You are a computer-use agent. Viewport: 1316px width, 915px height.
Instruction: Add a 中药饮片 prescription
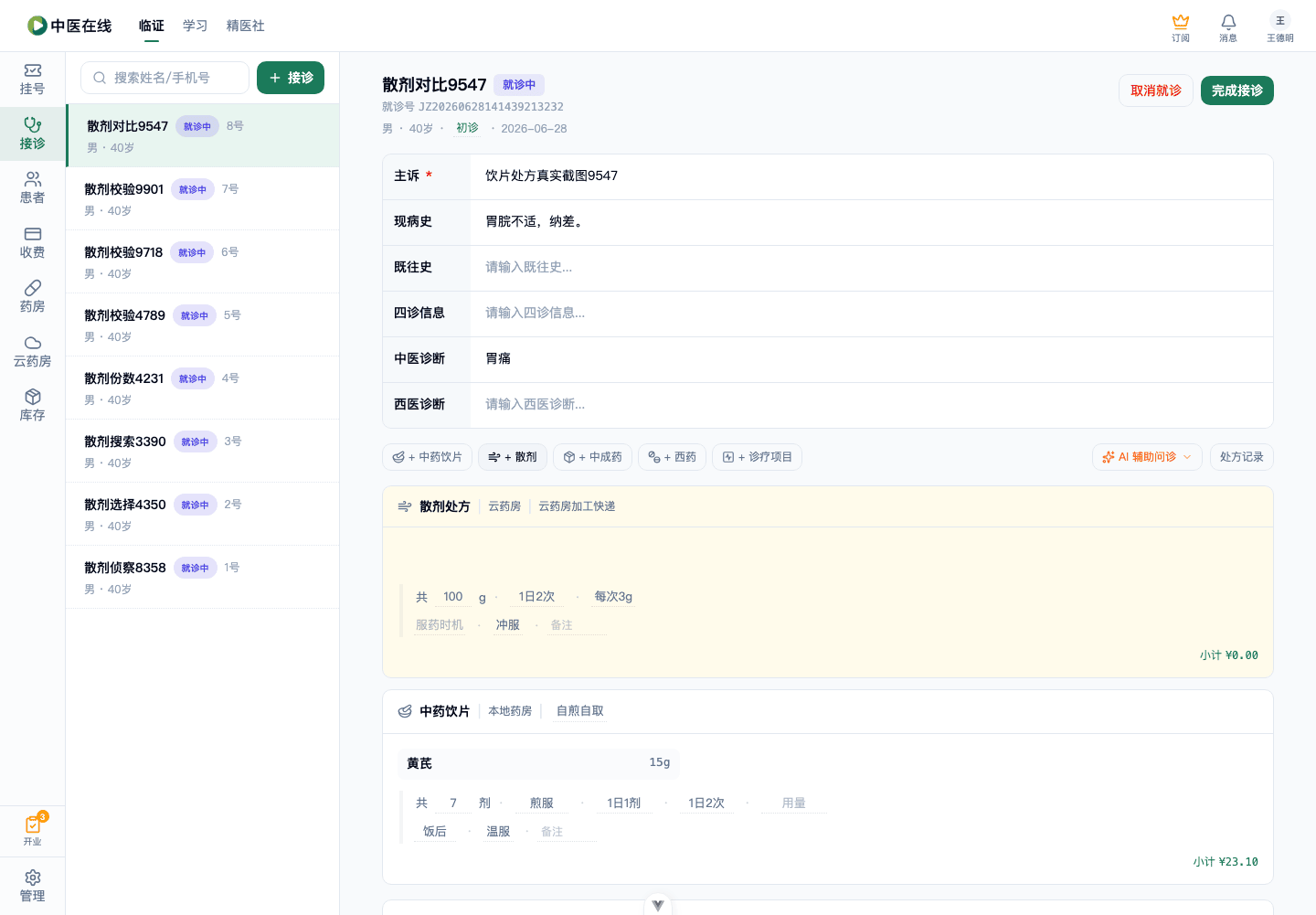click(428, 457)
